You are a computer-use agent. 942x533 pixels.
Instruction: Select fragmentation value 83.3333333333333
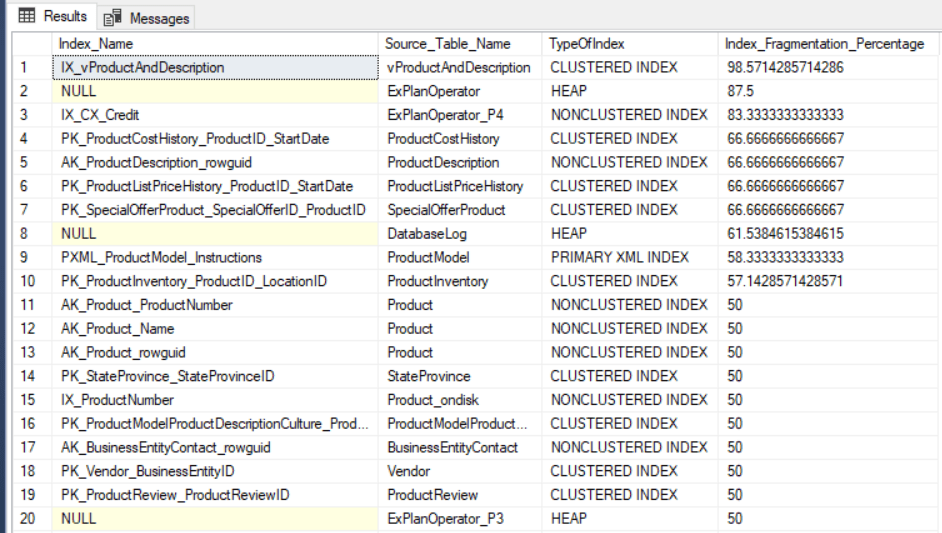click(x=828, y=115)
